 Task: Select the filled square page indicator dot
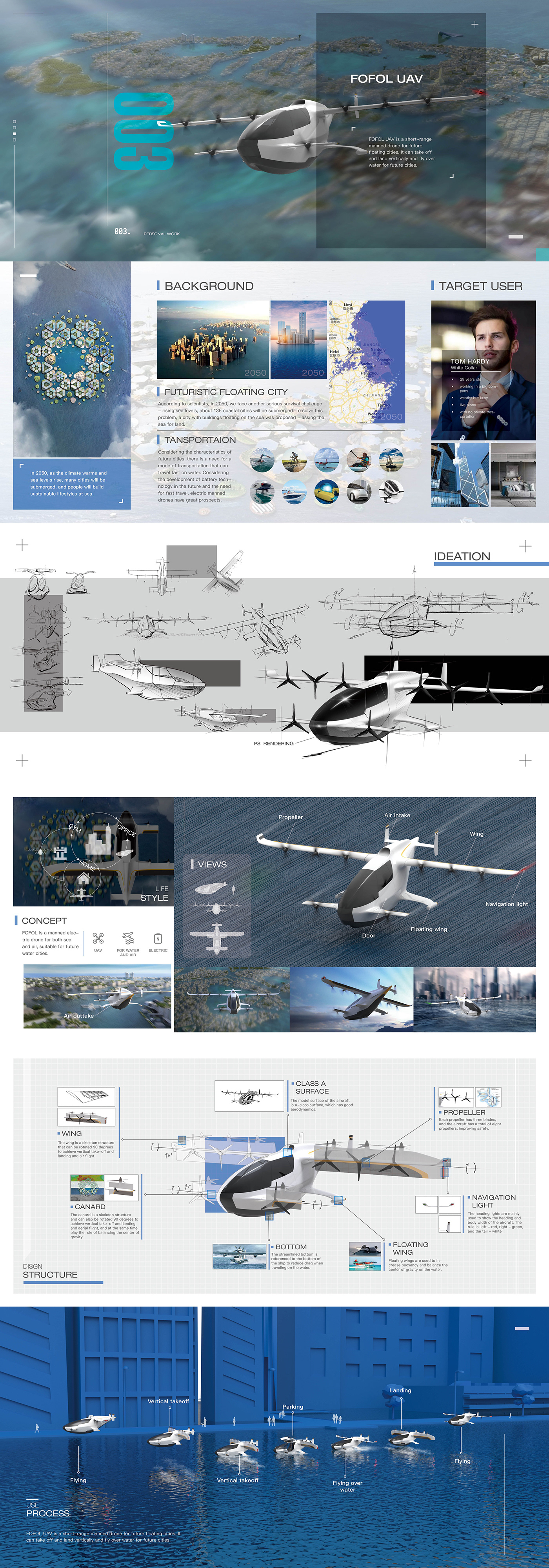point(15,134)
